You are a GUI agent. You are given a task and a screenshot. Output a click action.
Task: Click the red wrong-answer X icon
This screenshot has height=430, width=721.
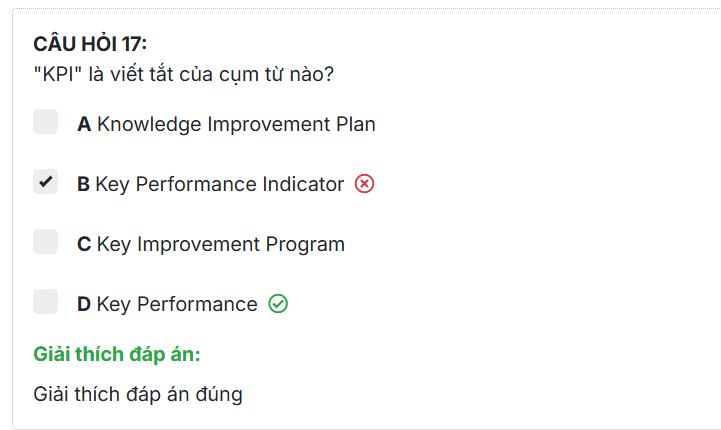[x=365, y=184]
